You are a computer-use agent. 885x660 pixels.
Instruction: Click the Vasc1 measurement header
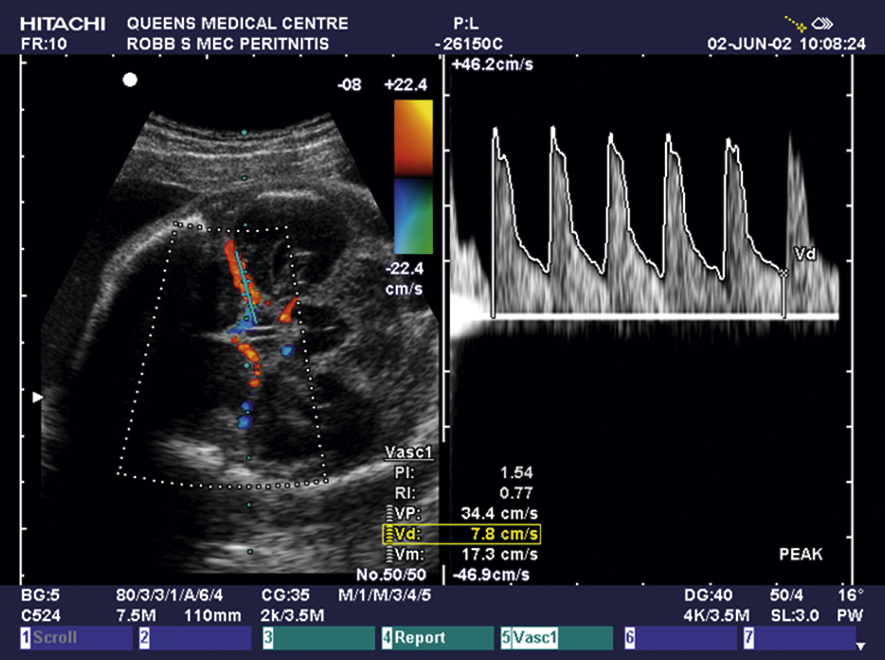tap(409, 452)
